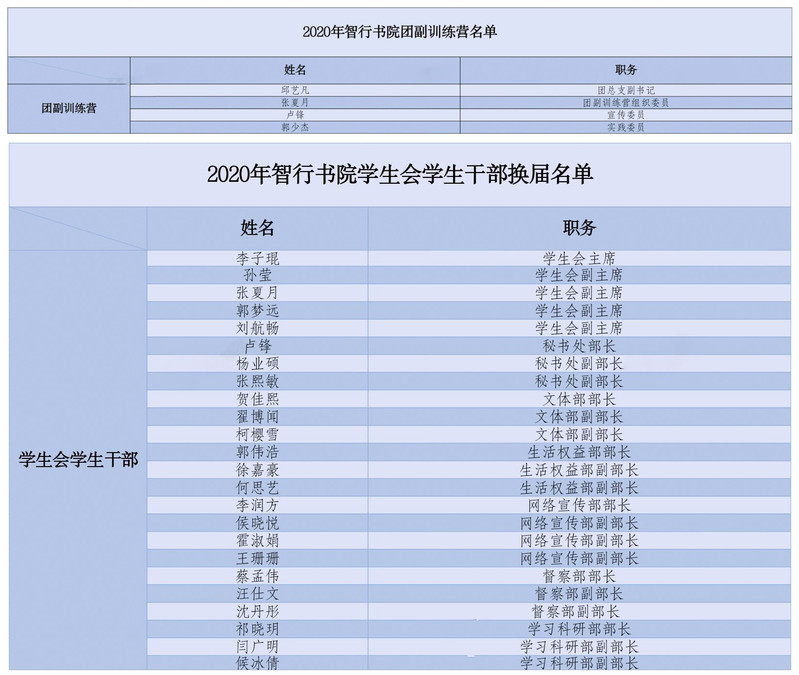Select the 祁晓玥 name cell
The width and height of the screenshot is (799, 675).
tap(257, 629)
